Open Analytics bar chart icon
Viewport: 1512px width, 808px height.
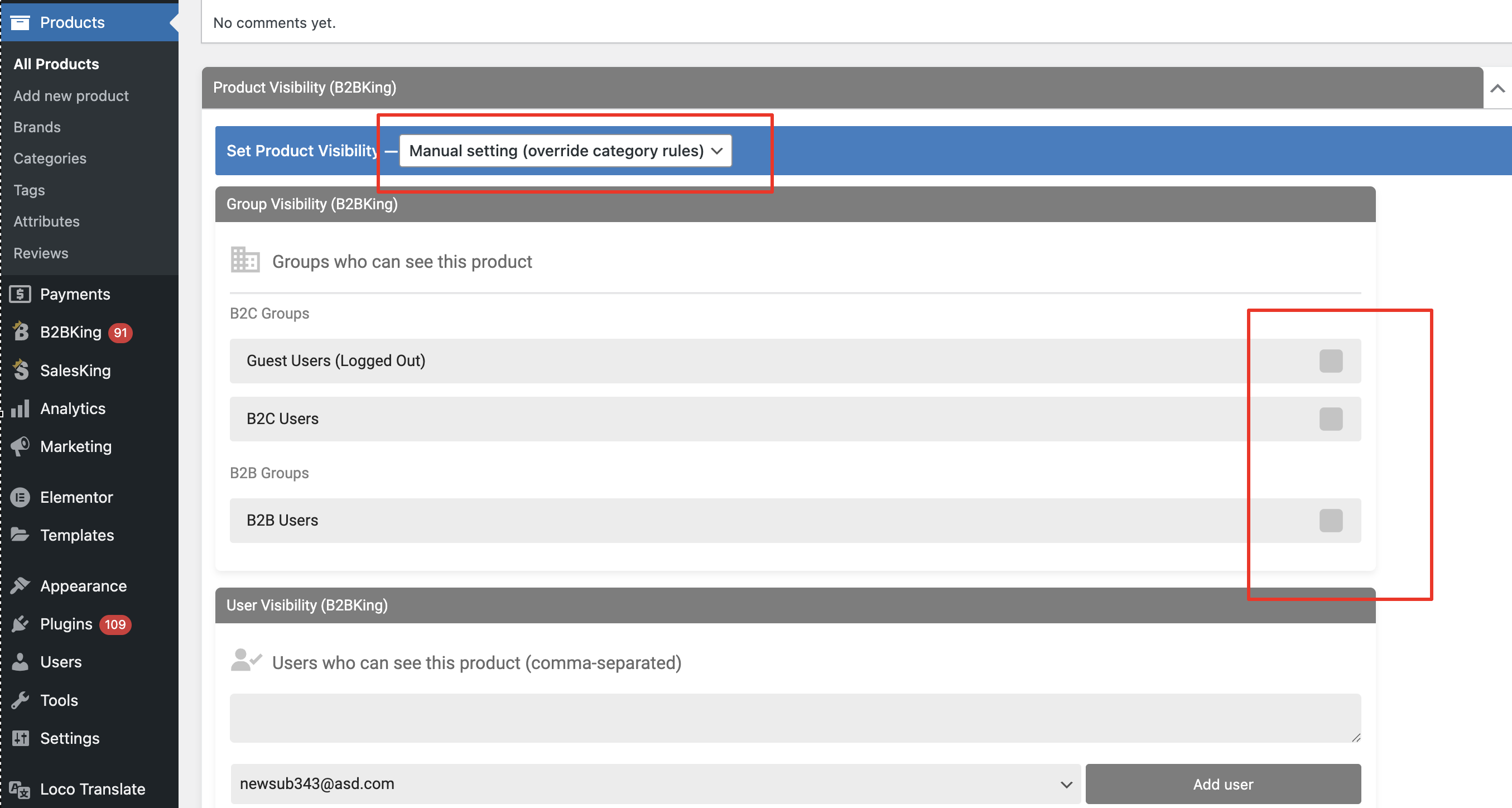coord(21,408)
